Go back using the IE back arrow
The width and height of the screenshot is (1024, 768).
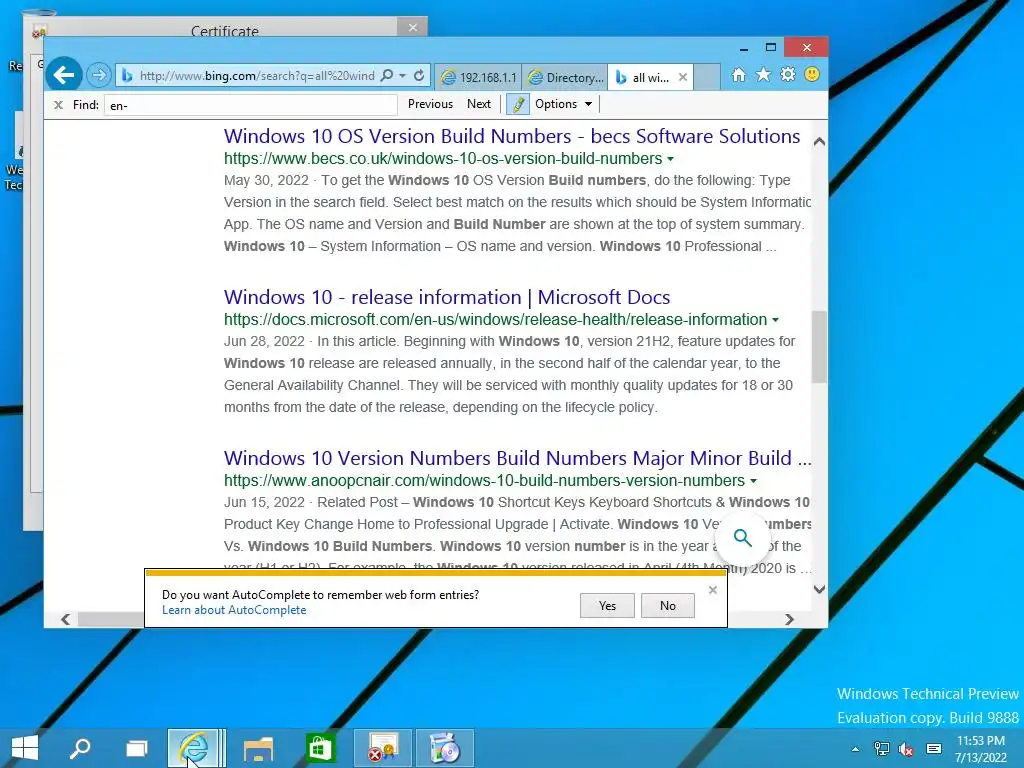click(x=64, y=75)
